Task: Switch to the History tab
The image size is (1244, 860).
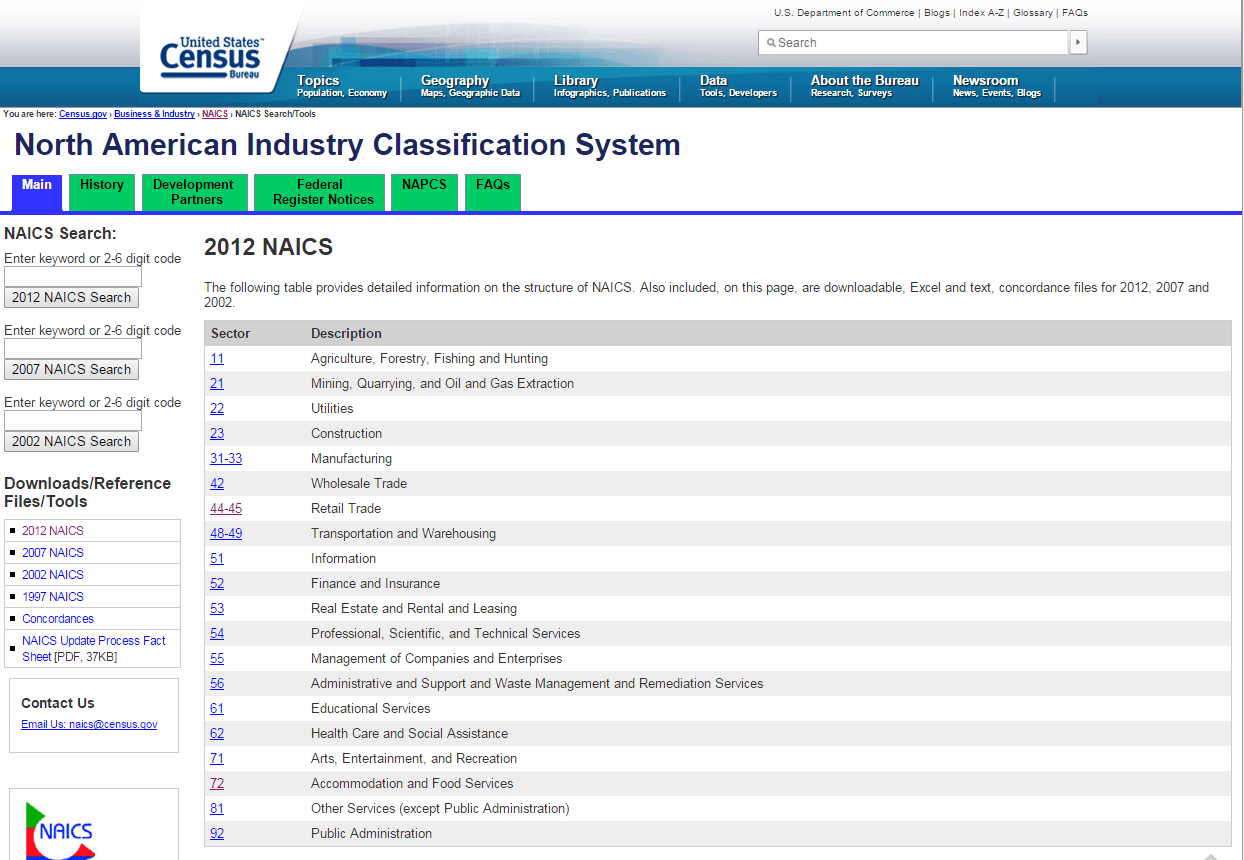Action: pos(102,192)
